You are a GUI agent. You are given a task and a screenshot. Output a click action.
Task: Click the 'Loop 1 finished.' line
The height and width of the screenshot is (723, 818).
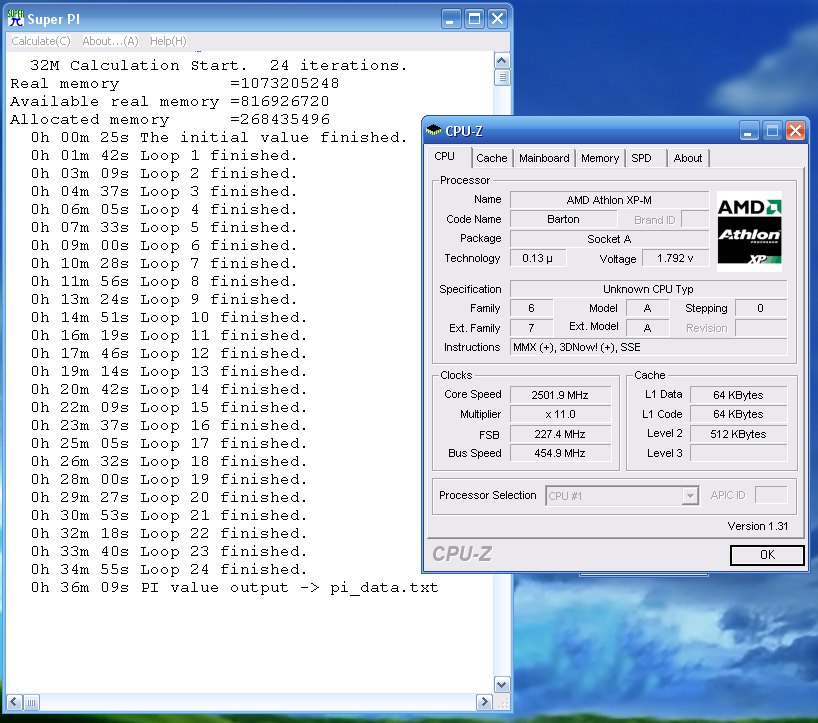tap(164, 155)
